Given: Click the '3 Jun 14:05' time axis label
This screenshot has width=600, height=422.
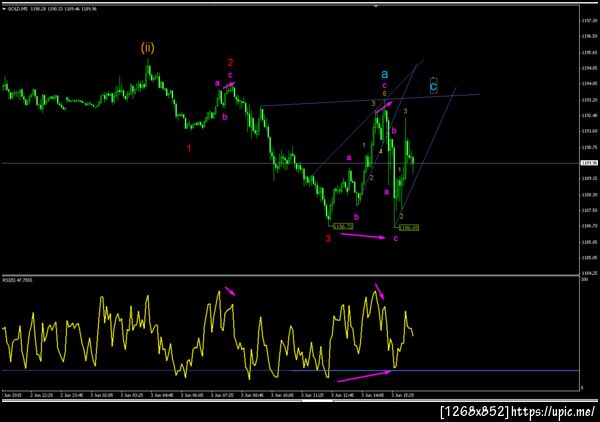Looking at the screenshot, I should tap(372, 395).
